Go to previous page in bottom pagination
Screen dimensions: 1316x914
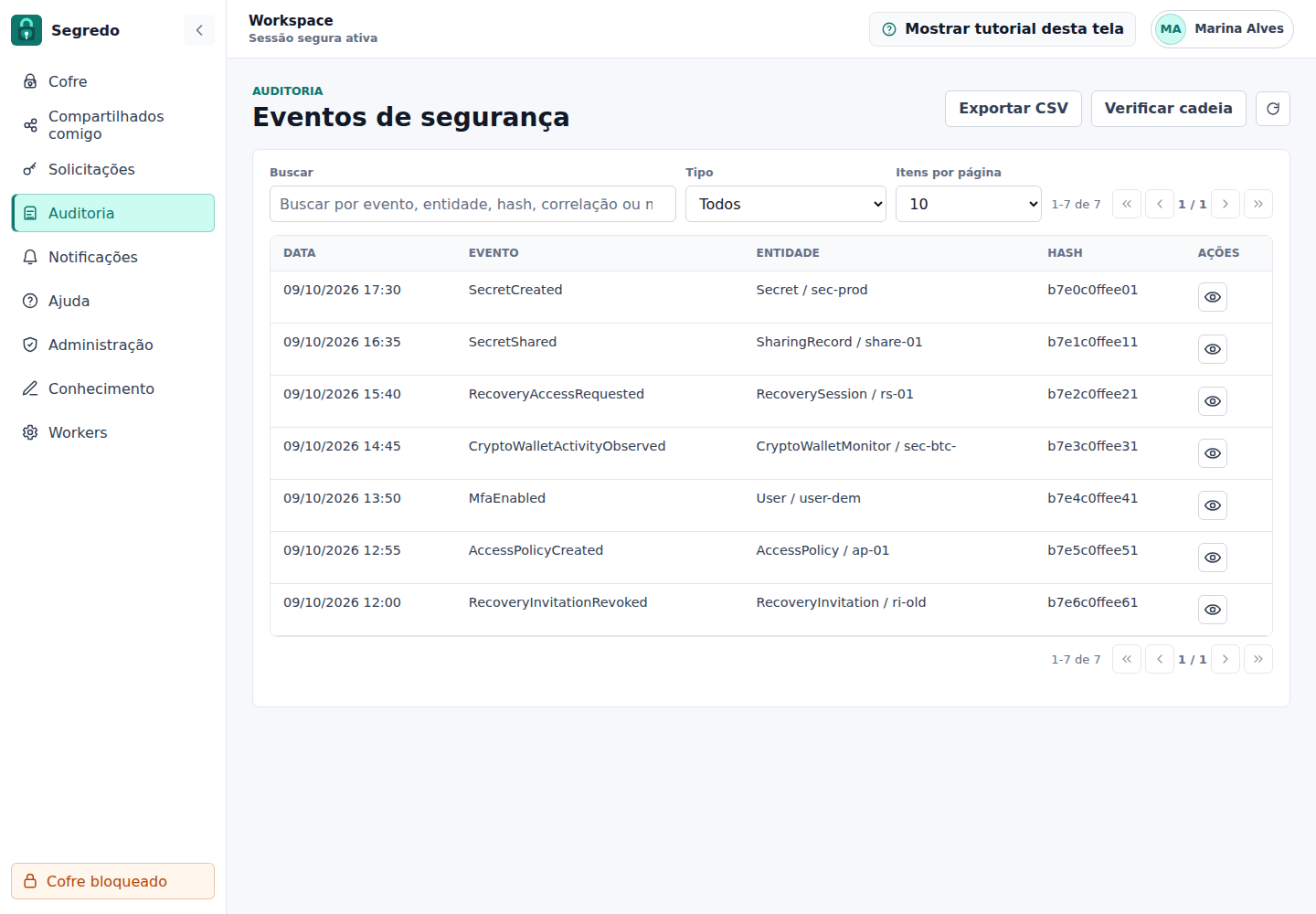pyautogui.click(x=1160, y=659)
